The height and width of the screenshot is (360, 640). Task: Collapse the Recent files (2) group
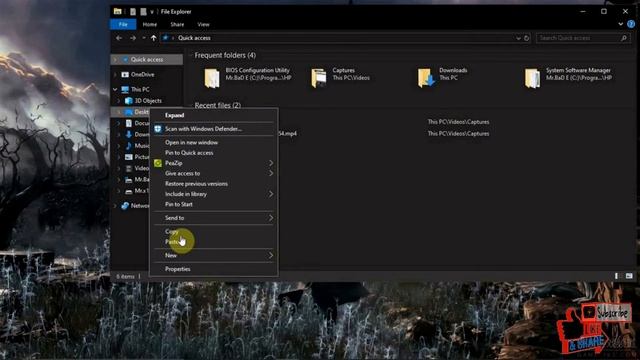(x=218, y=105)
